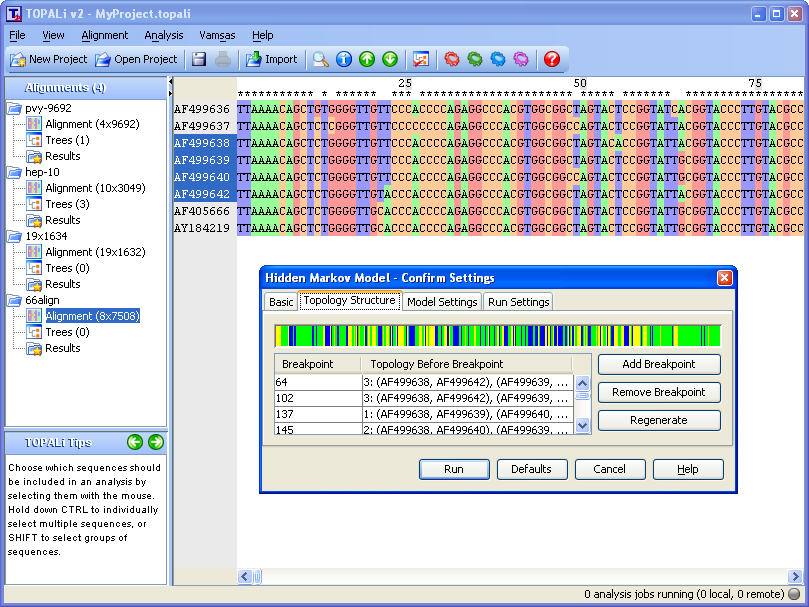Click breakpoint row 102 in table
This screenshot has height=607, width=809.
[424, 398]
